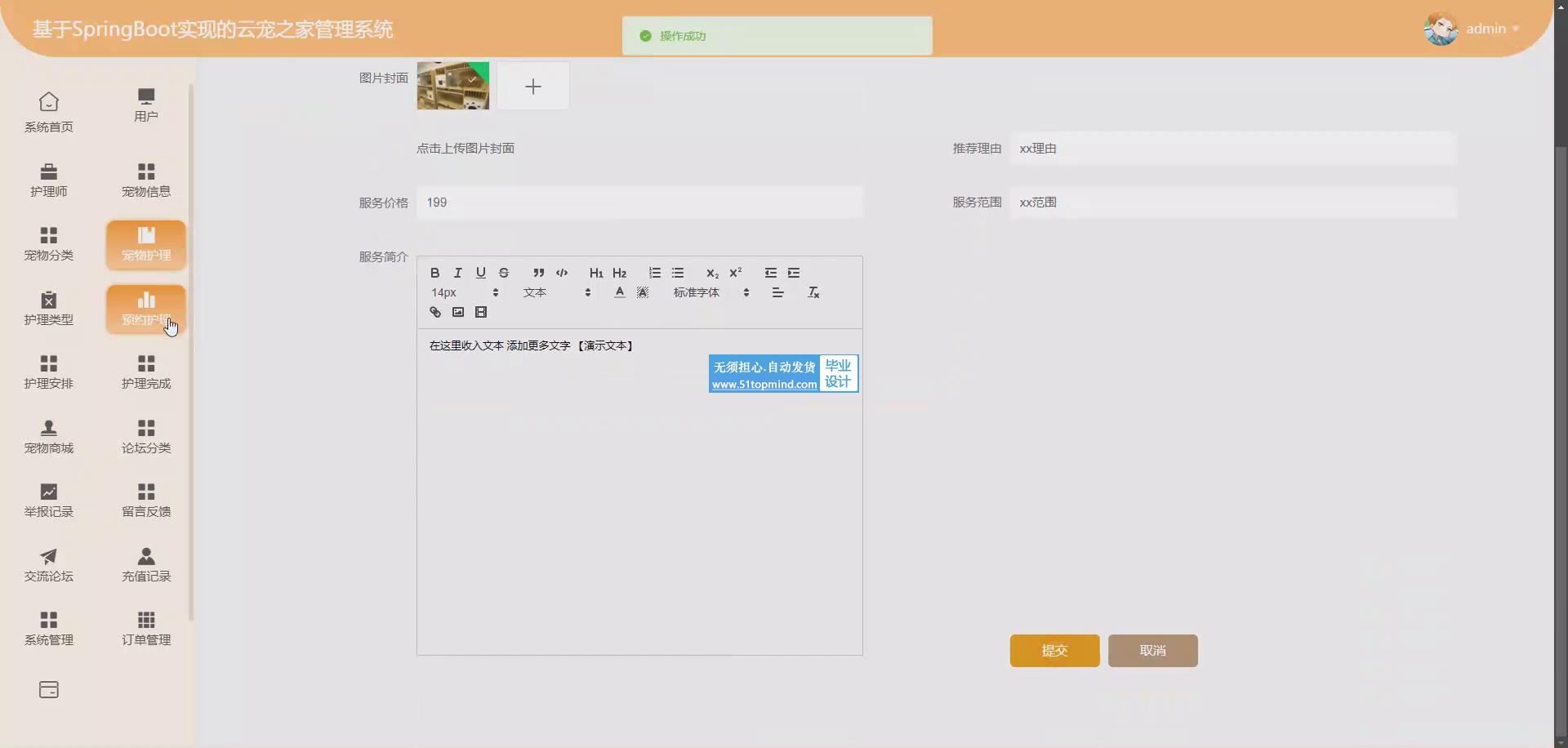
Task: Insert a hyperlink in the service description
Action: coord(435,312)
